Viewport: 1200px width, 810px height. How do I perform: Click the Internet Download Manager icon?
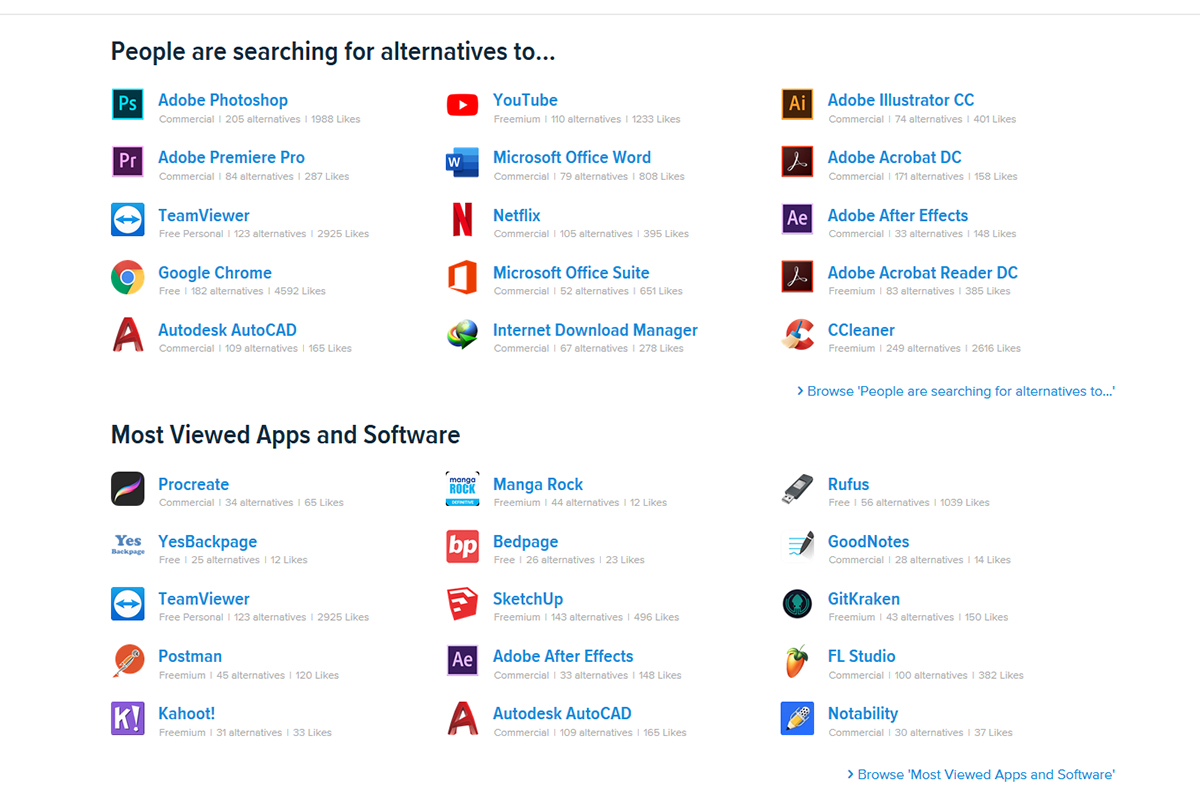pyautogui.click(x=462, y=334)
